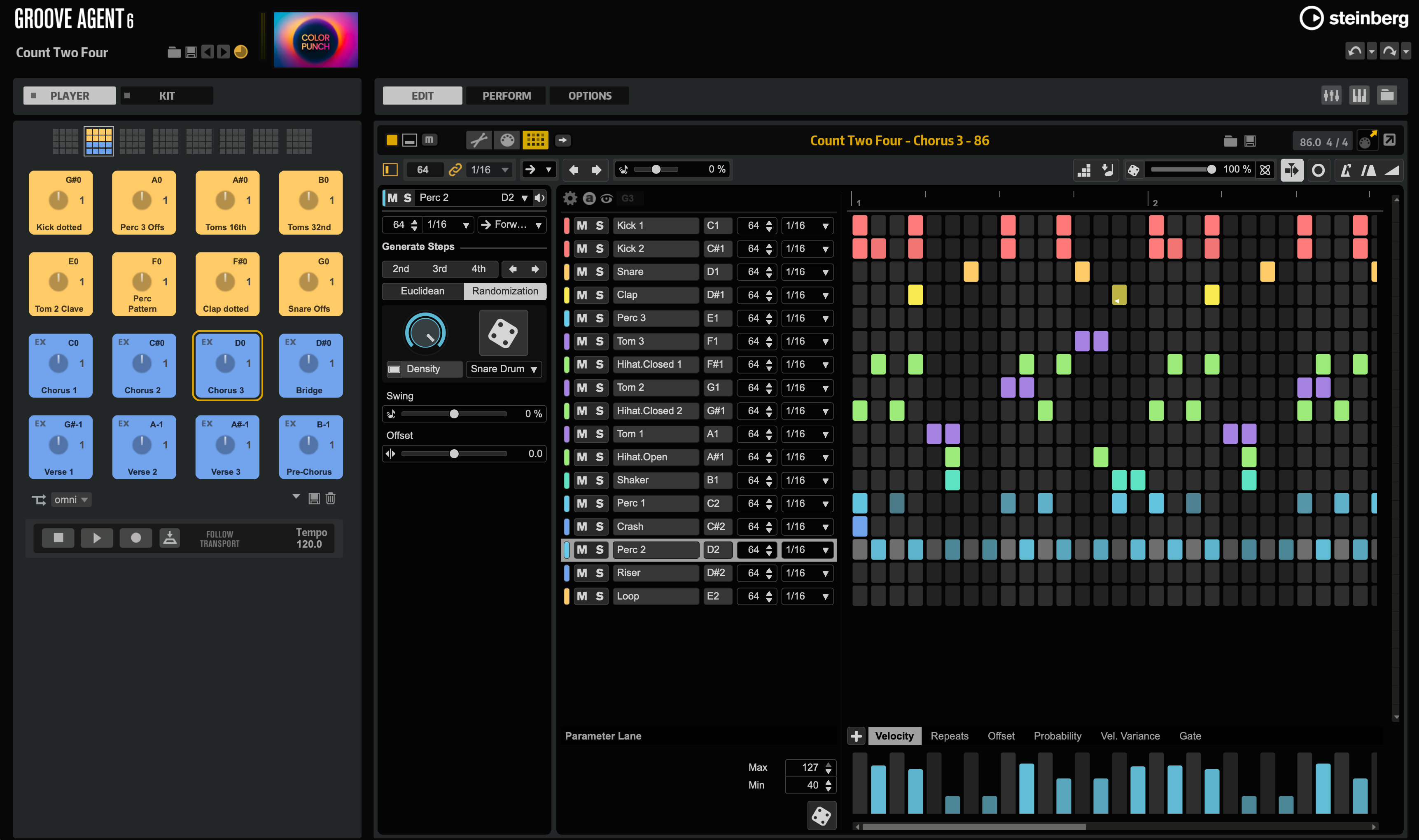
Task: Click the Density button
Action: 425,369
